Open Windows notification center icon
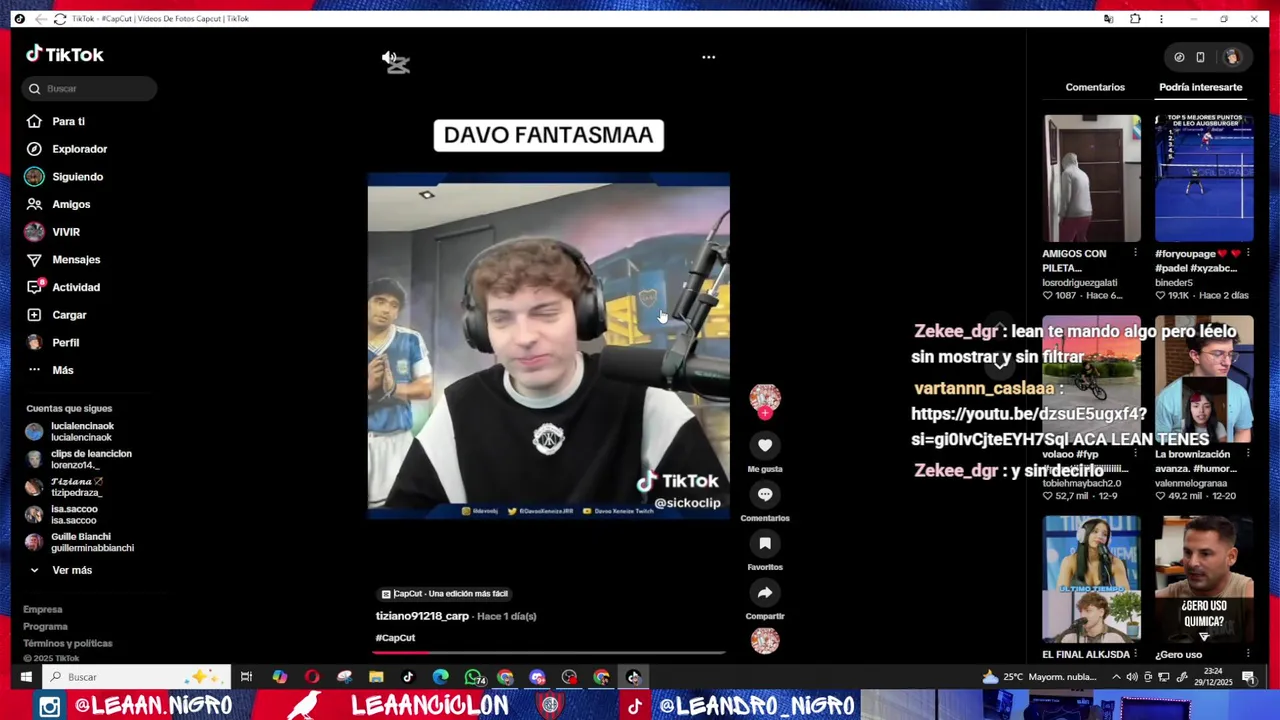 click(x=1249, y=677)
